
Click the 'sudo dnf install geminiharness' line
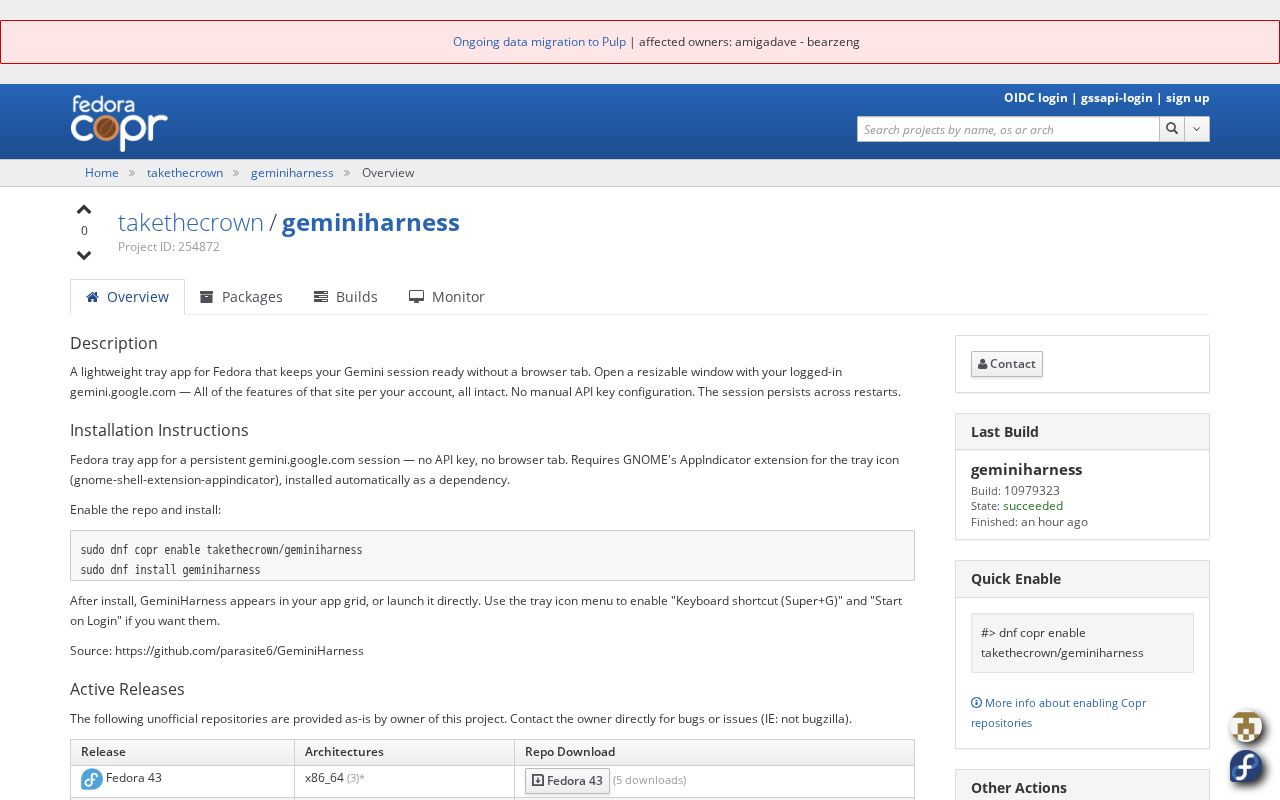[171, 570]
